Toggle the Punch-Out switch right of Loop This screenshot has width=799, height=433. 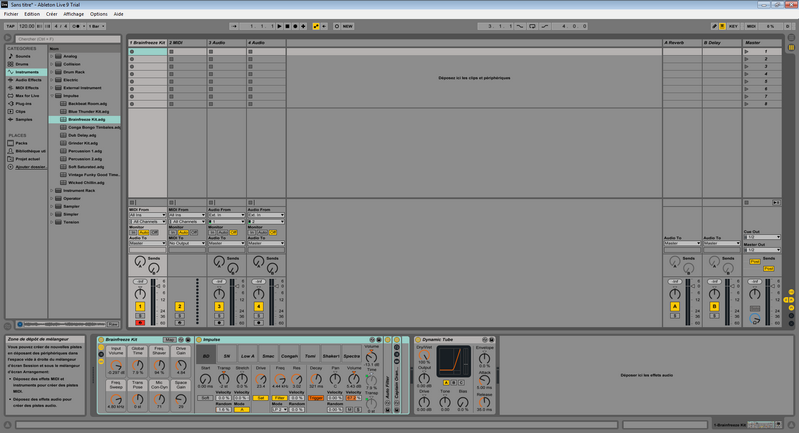click(x=545, y=26)
